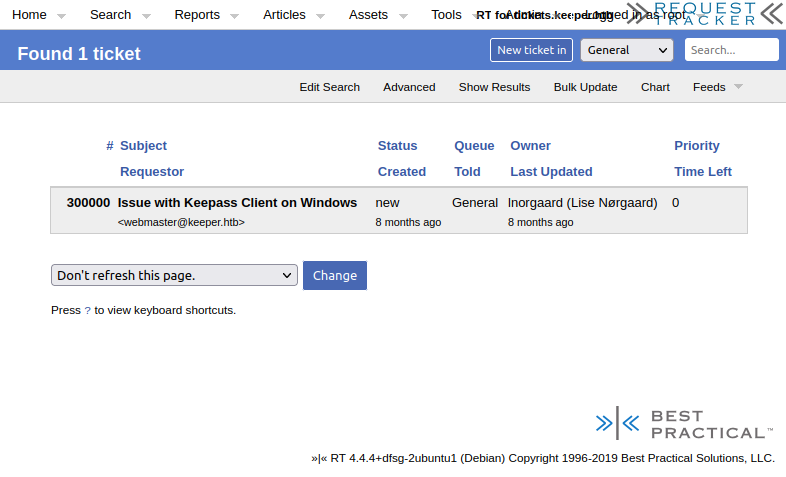Image resolution: width=786 pixels, height=477 pixels.
Task: Sort tickets by Status column
Action: 397,146
